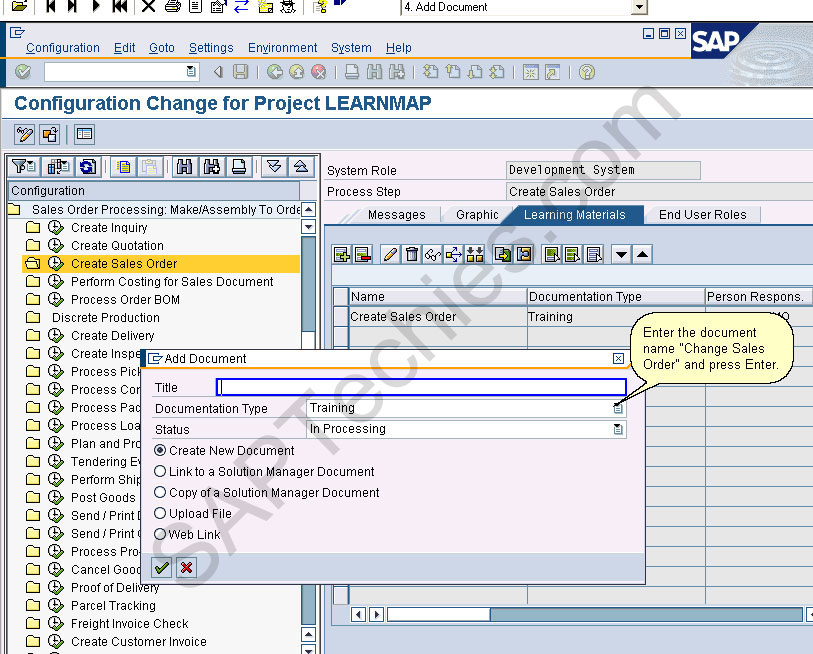Open the command field history dropdown
This screenshot has width=813, height=654.
tap(191, 72)
